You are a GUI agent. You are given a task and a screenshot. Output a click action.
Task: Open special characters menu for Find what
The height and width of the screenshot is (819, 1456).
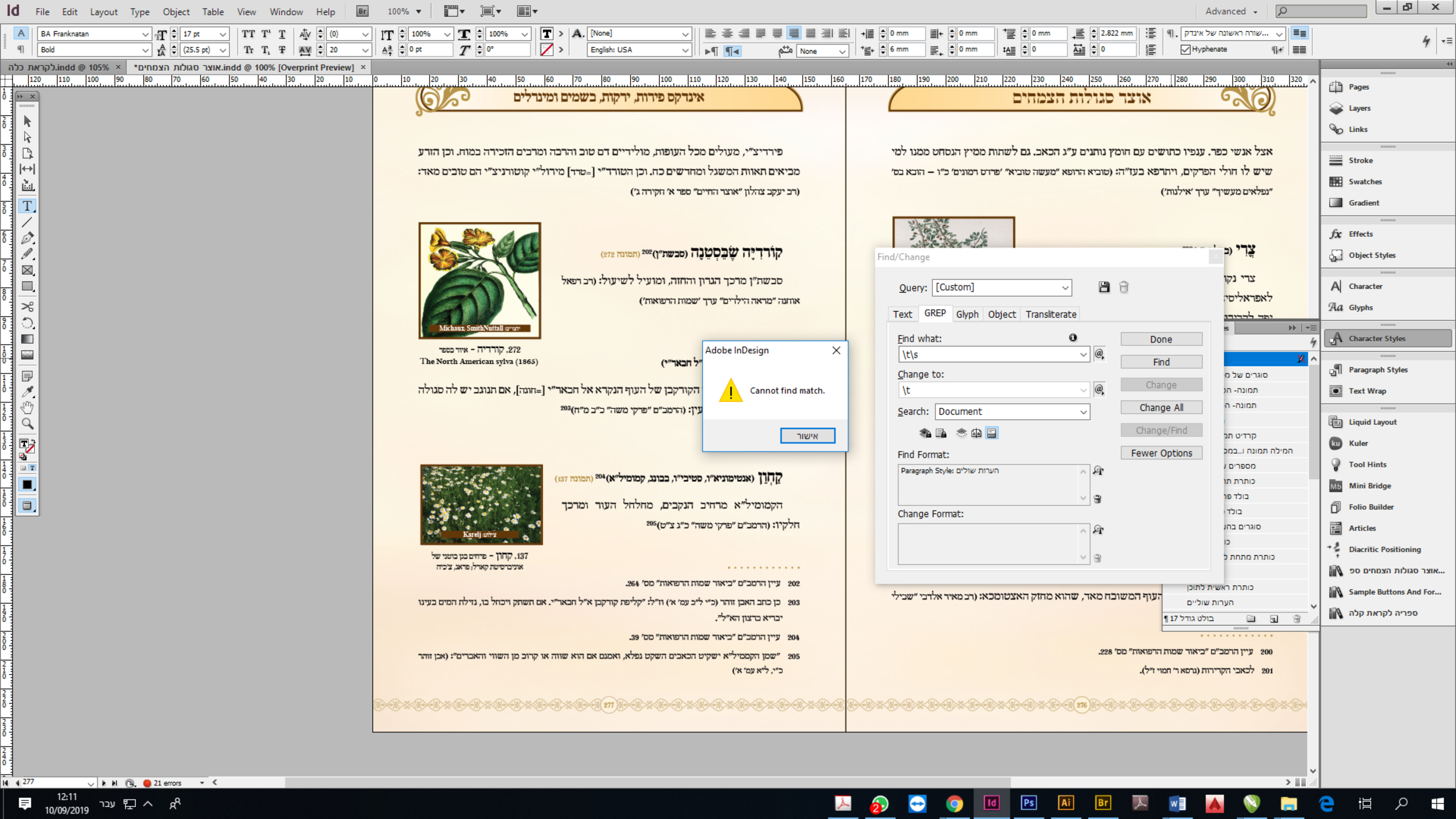[1099, 354]
